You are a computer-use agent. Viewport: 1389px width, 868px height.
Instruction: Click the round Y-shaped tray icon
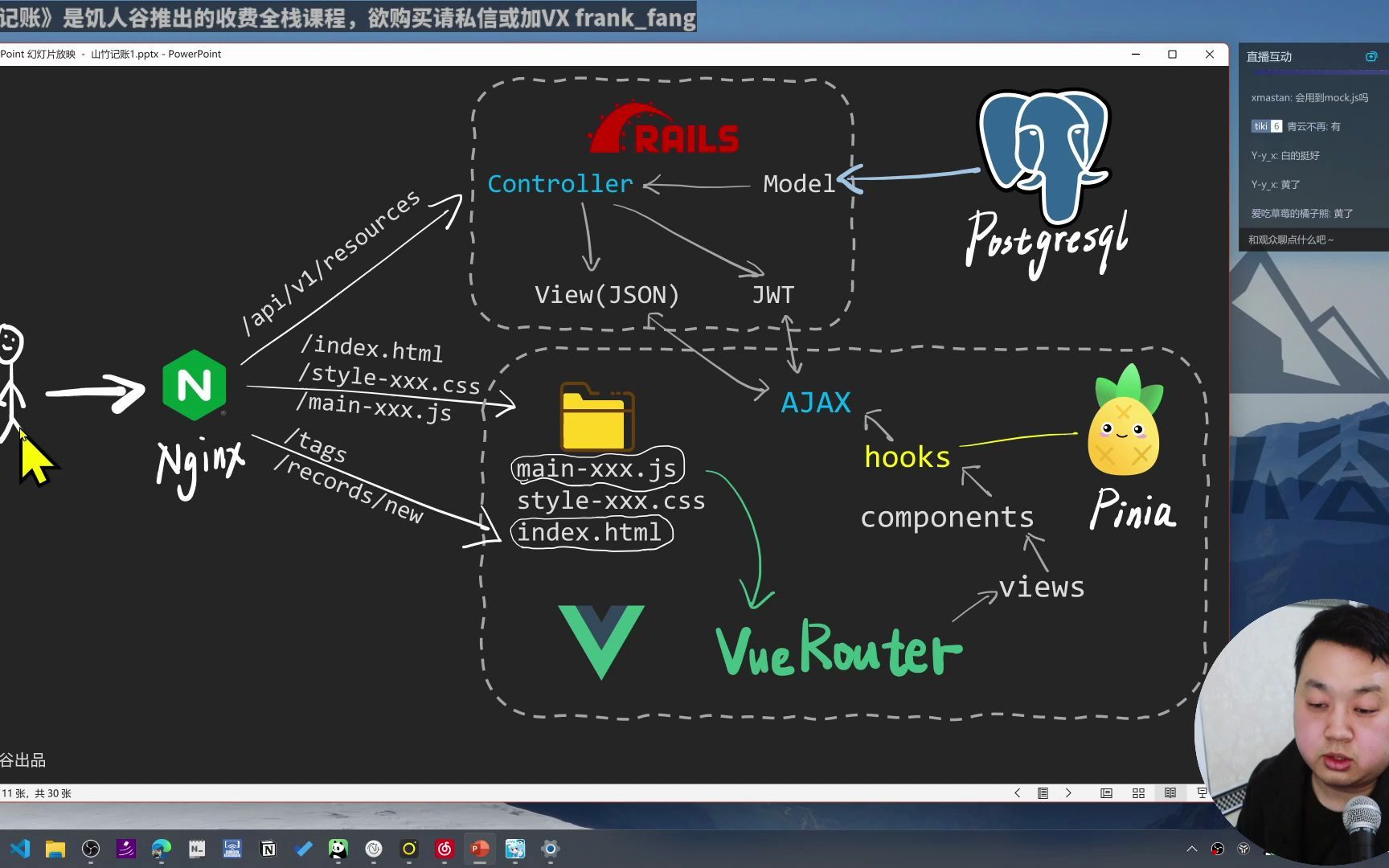[1244, 849]
